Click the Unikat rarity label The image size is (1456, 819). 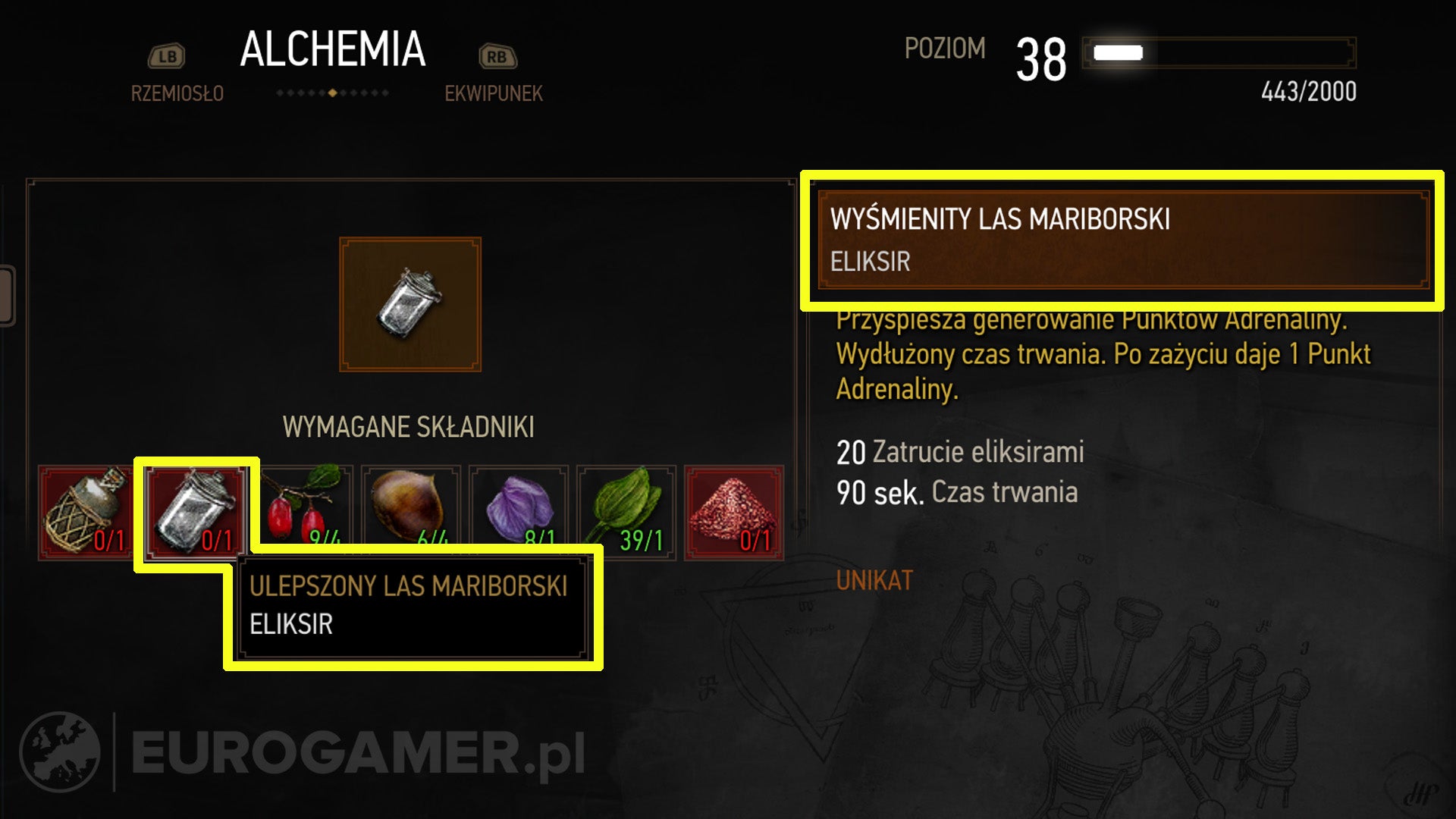pos(874,580)
